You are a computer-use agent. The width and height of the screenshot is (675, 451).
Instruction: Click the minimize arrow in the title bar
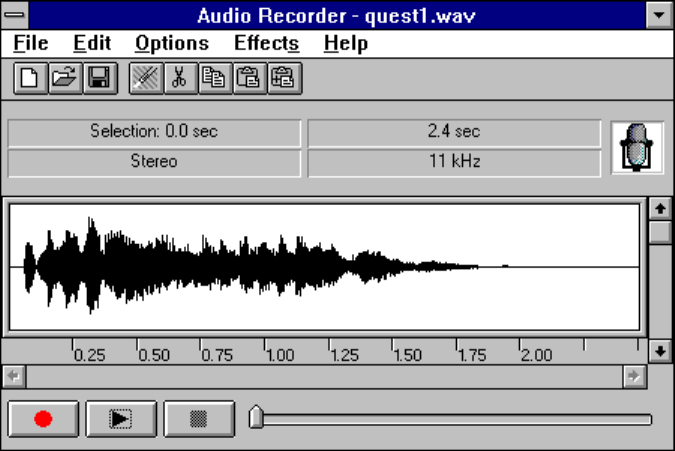(x=659, y=15)
